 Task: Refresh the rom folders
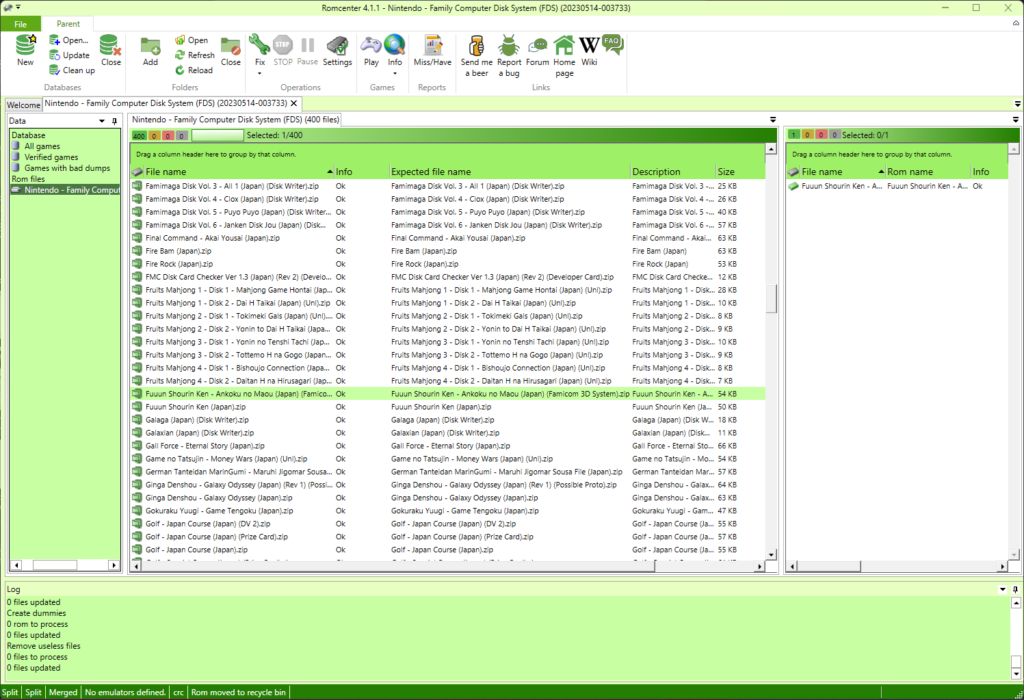pyautogui.click(x=195, y=56)
